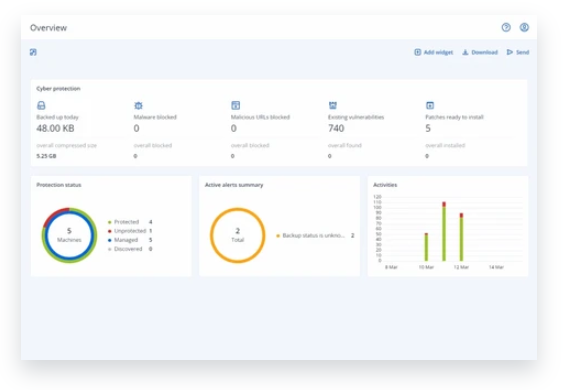Select the Managed legend entry
564x390 pixels.
pyautogui.click(x=130, y=240)
